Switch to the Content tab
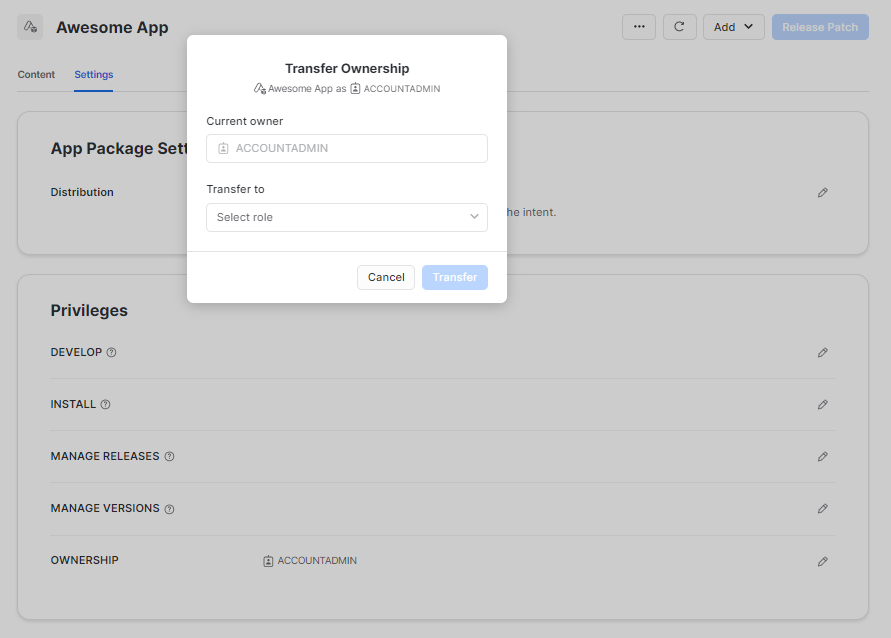Image resolution: width=891 pixels, height=638 pixels. (x=36, y=74)
